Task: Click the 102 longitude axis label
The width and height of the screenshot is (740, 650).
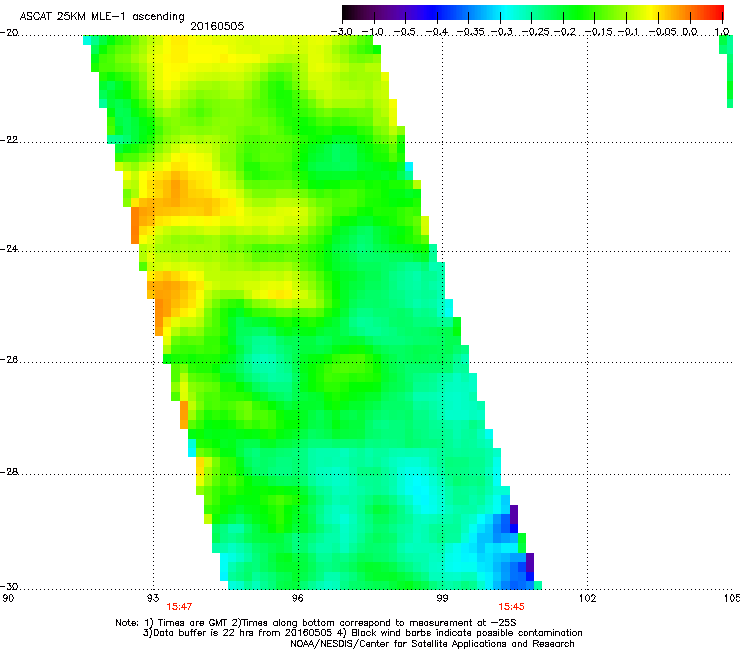Action: (587, 598)
